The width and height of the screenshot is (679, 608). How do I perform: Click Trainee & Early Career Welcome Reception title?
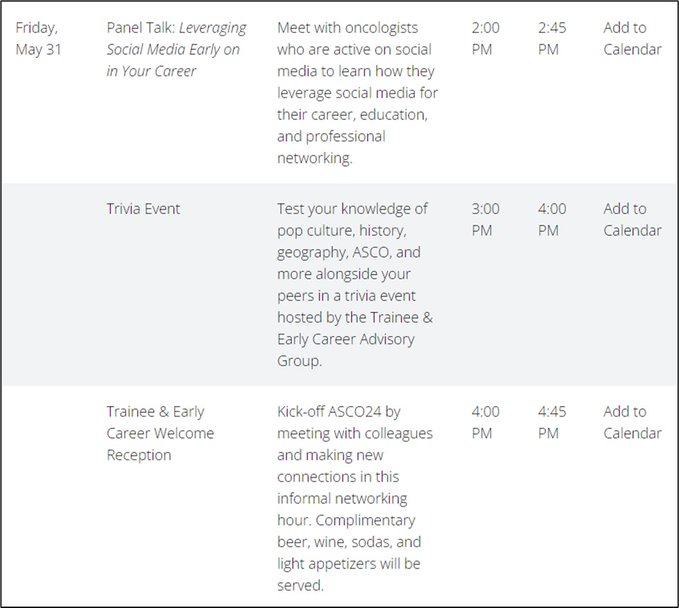[160, 433]
